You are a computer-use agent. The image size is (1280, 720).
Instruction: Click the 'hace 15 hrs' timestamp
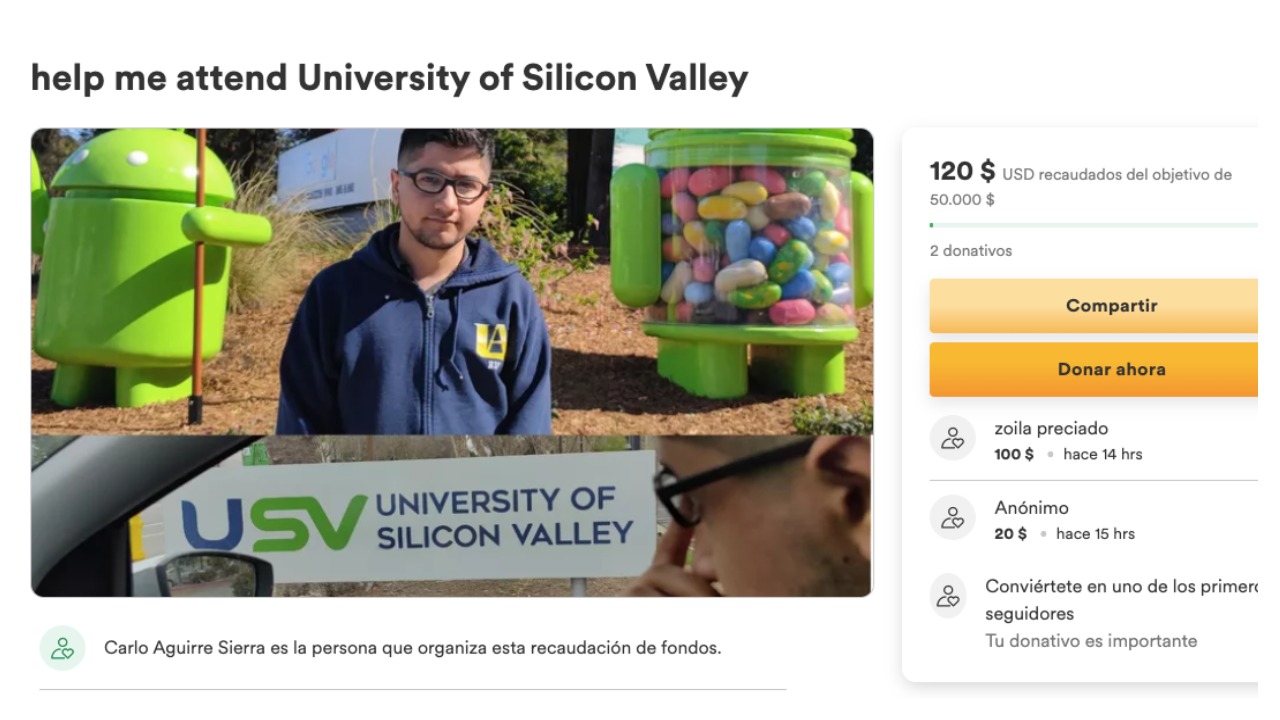[x=1095, y=534]
